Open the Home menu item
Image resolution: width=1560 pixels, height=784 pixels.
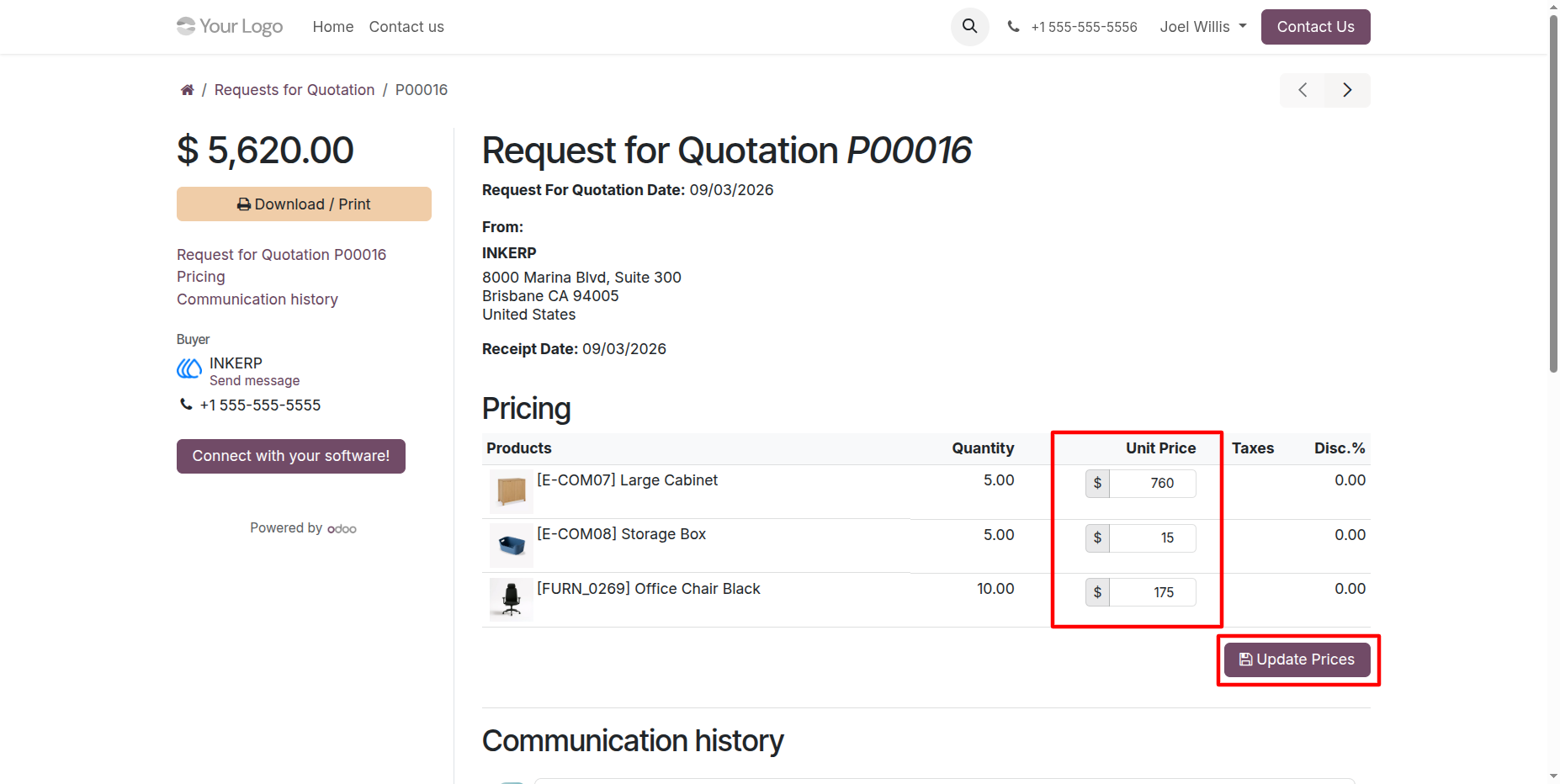[x=333, y=27]
